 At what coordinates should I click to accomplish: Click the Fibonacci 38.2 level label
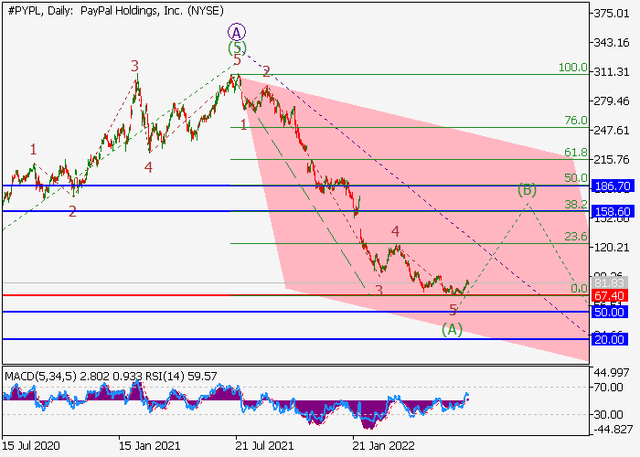coord(574,203)
